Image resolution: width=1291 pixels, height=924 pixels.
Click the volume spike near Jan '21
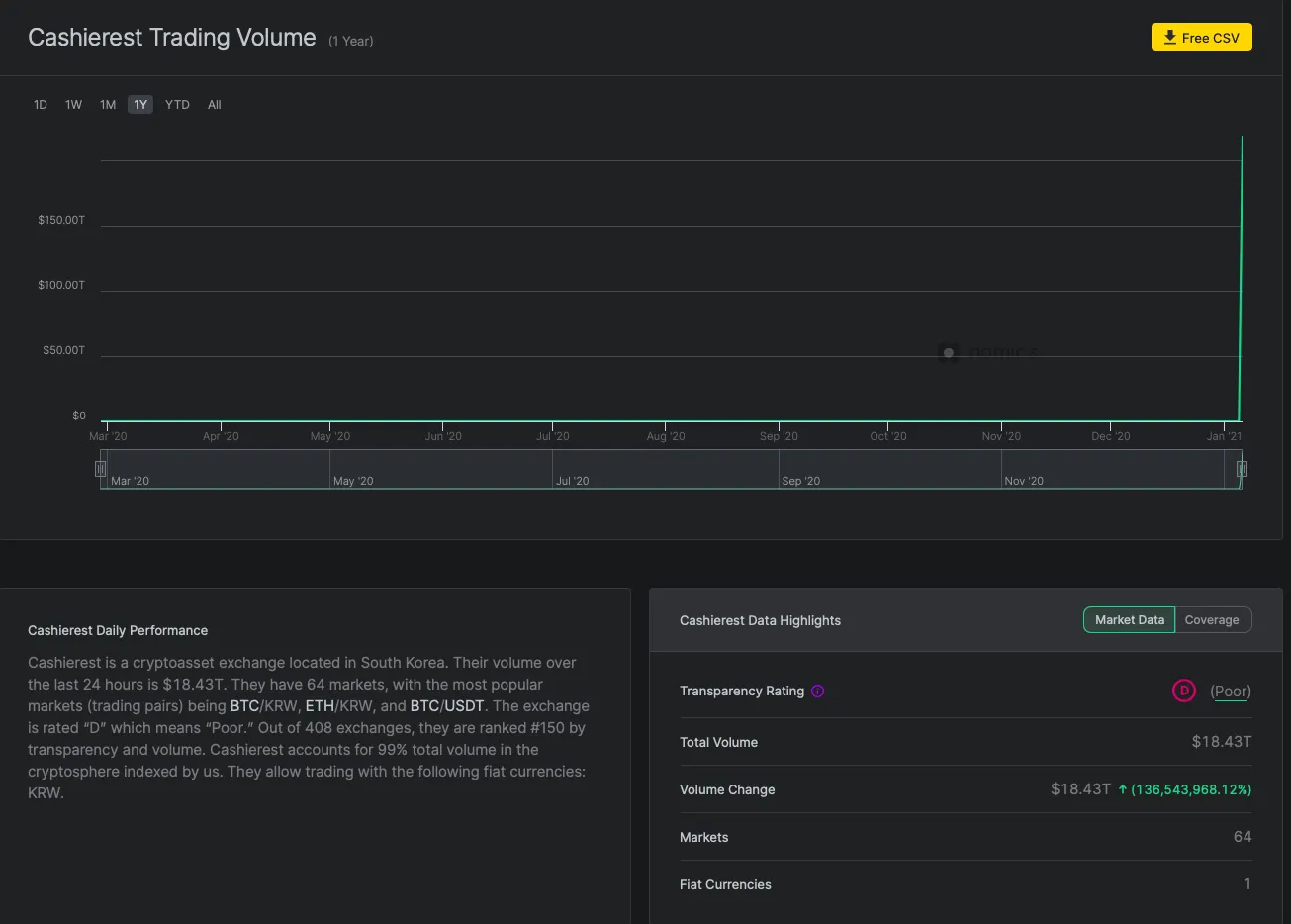point(1241,277)
